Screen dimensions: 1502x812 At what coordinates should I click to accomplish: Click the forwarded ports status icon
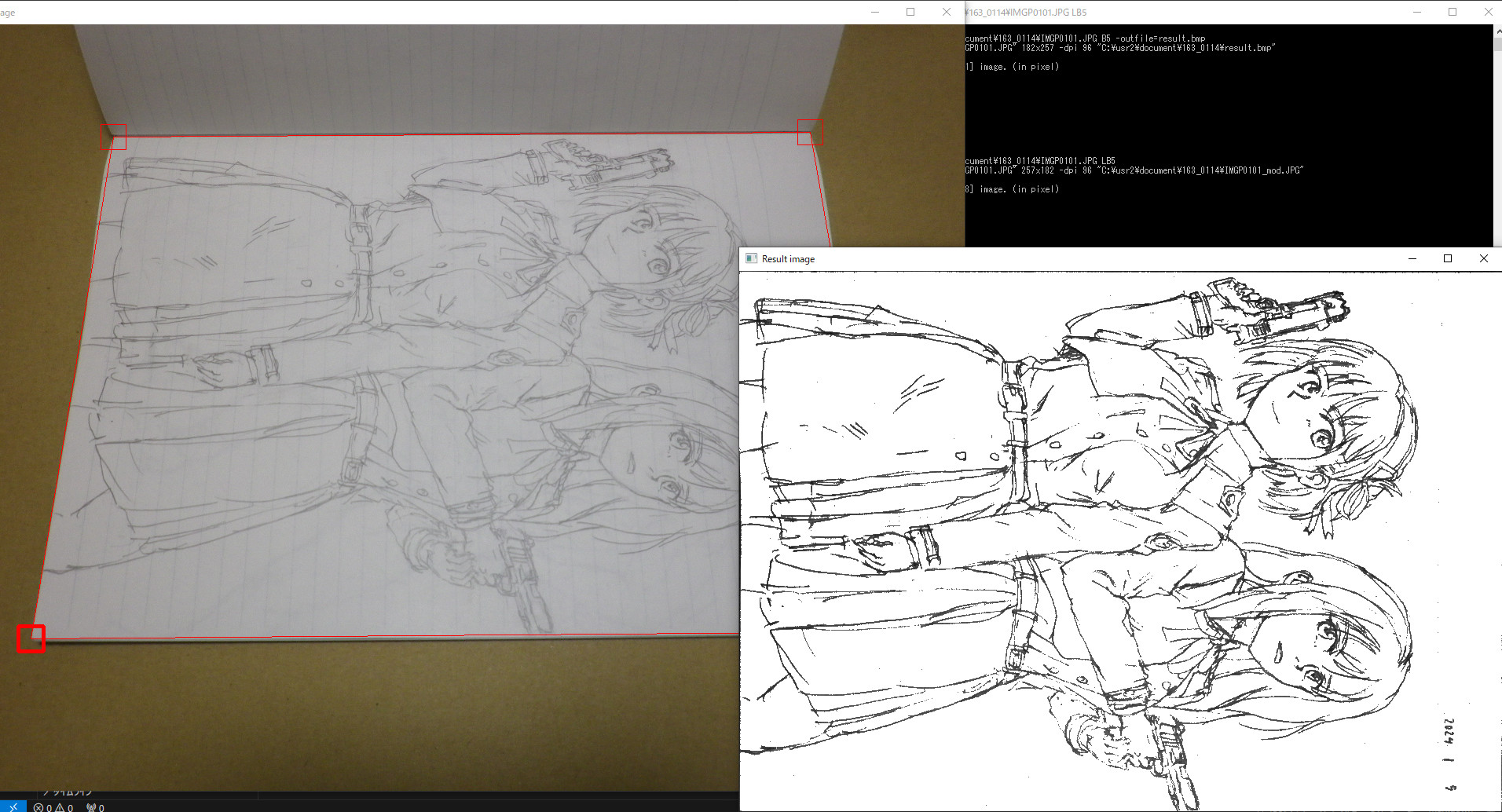tap(95, 807)
